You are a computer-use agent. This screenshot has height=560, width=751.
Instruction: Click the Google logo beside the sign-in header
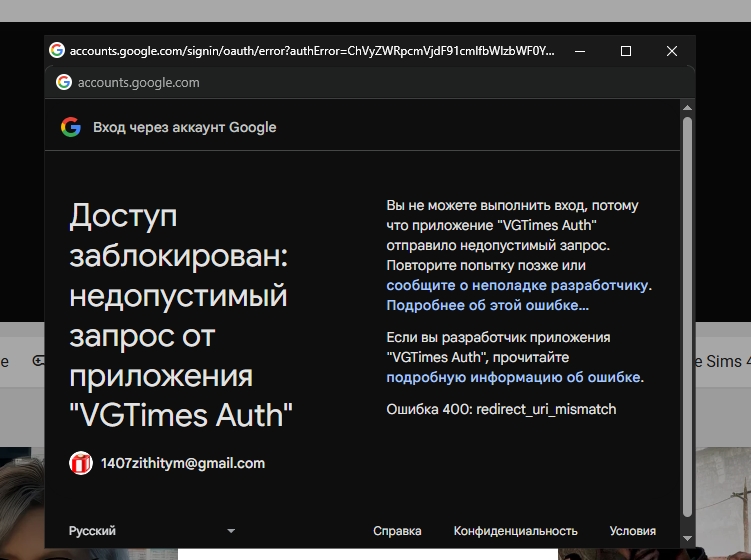(70, 127)
